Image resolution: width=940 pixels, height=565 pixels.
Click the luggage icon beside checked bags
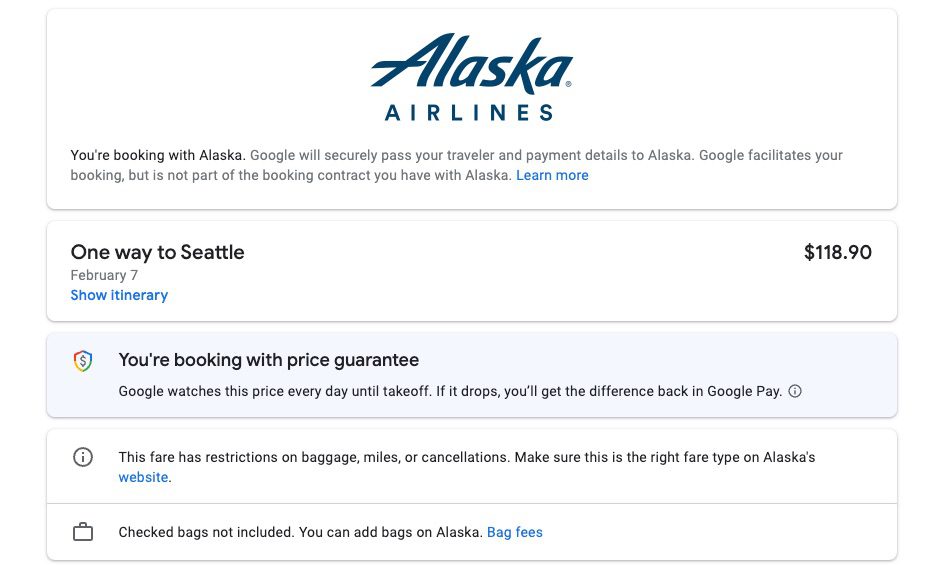[x=83, y=533]
